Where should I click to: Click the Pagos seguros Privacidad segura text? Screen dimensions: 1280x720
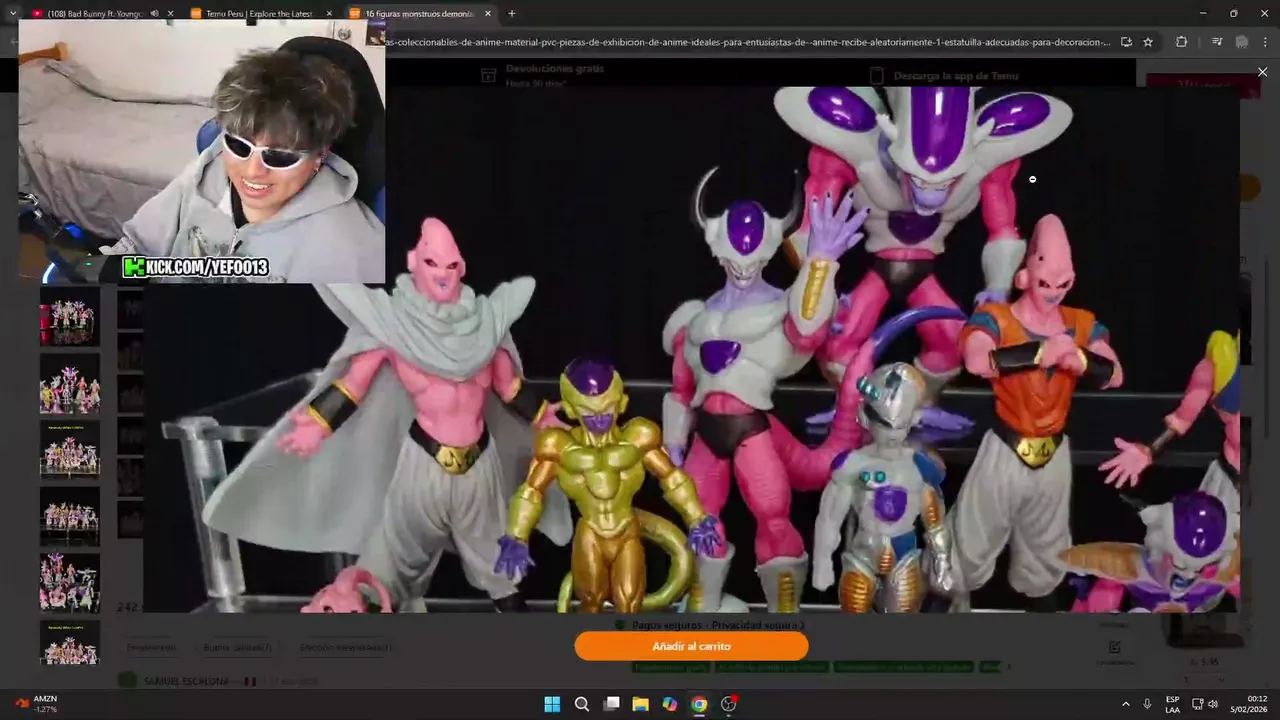[716, 625]
